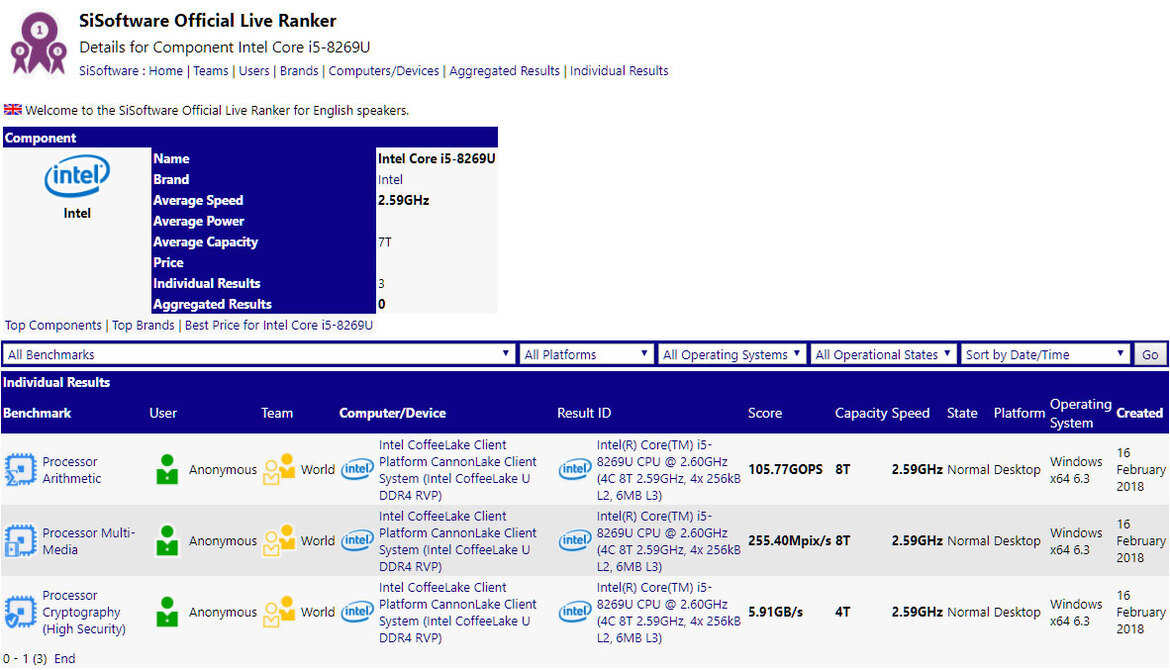Viewport: 1170px width, 670px height.
Task: Click the 4T capacity value
Action: 842,612
